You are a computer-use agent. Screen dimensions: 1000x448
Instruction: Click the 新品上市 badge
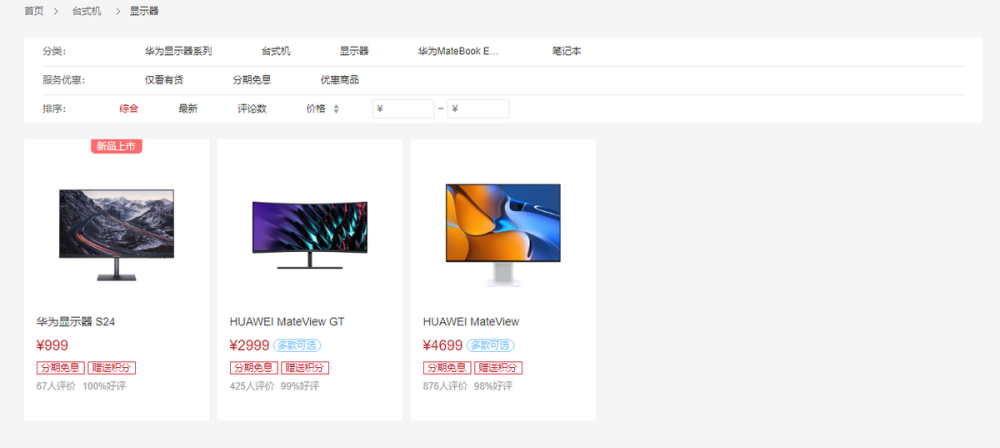117,147
